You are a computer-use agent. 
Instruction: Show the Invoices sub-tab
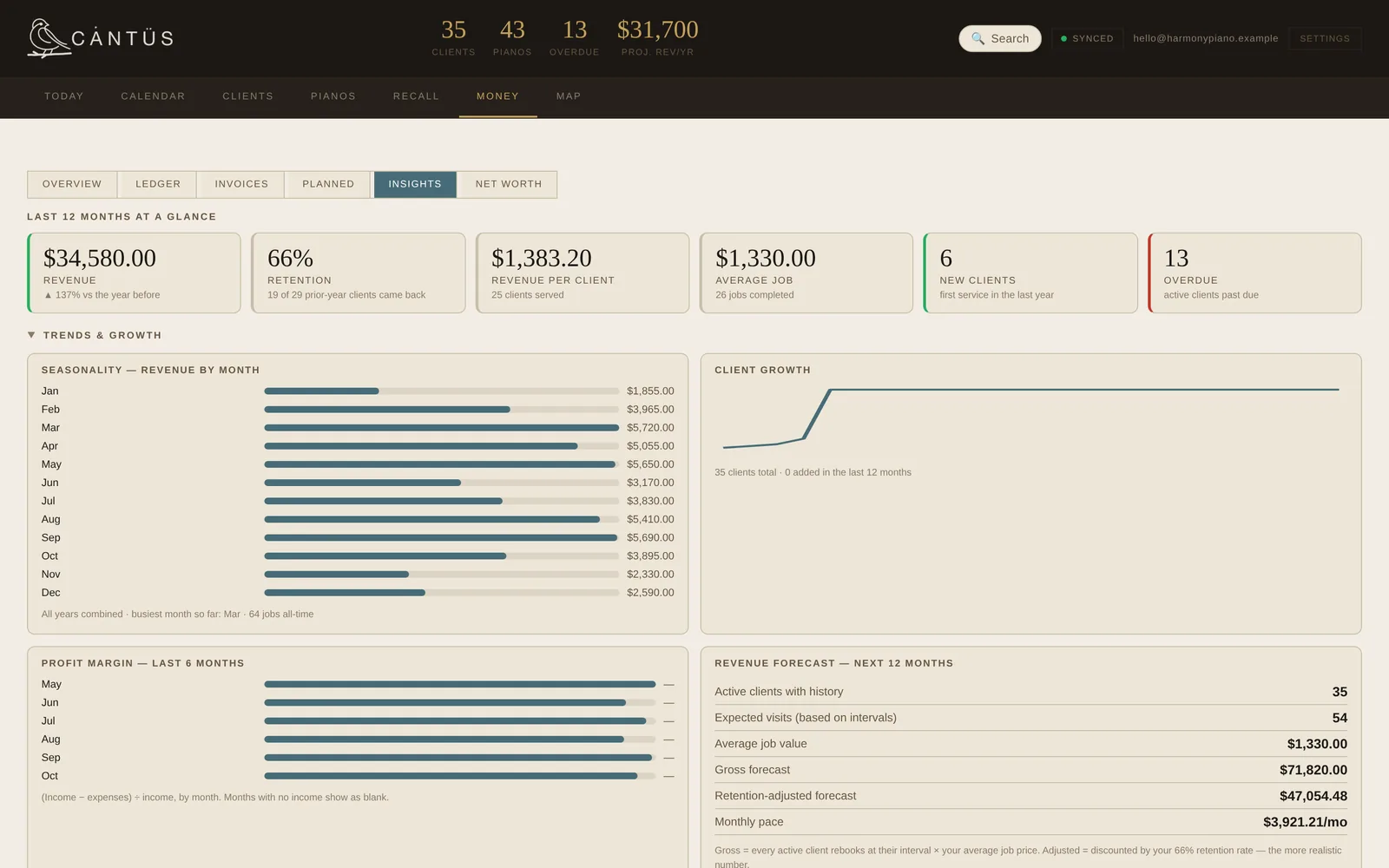tap(241, 184)
